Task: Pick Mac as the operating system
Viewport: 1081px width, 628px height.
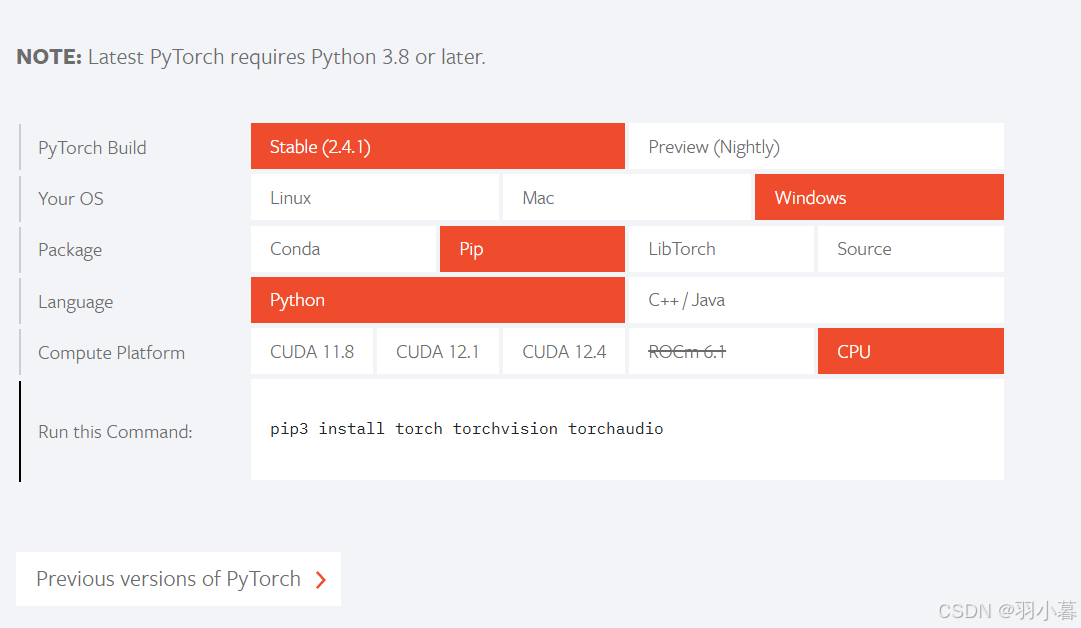Action: pos(627,197)
